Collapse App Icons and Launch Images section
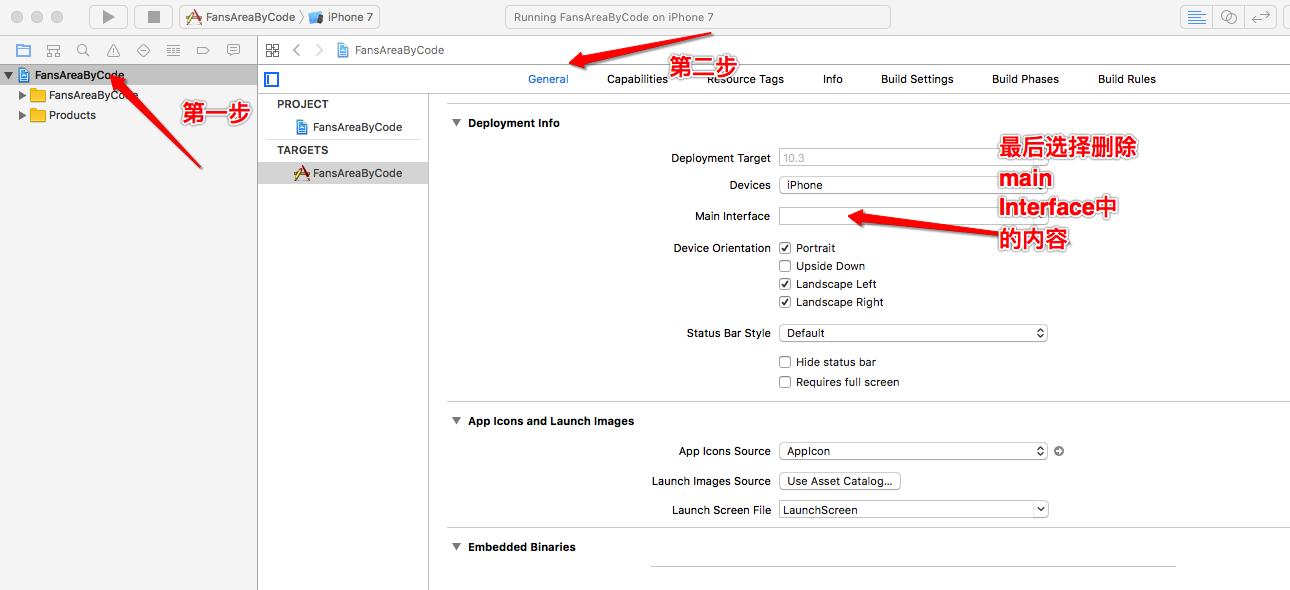 (457, 421)
